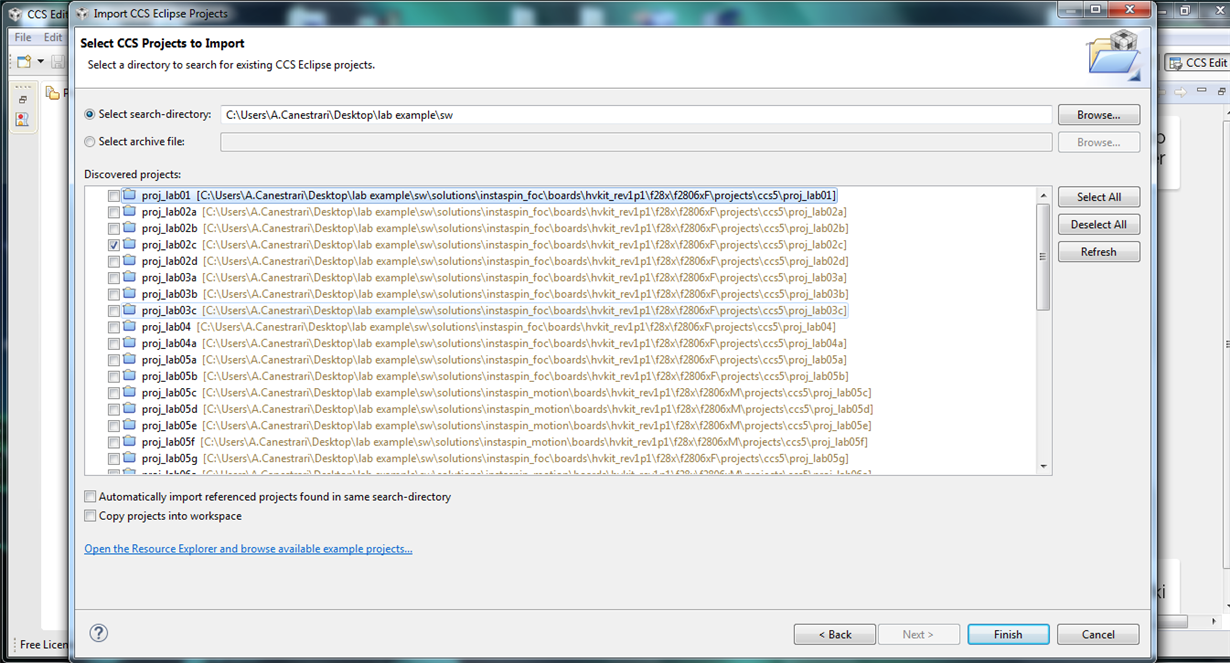Check the proj_lab02d project checkbox
Screen dimensions: 1230x663
coord(114,261)
